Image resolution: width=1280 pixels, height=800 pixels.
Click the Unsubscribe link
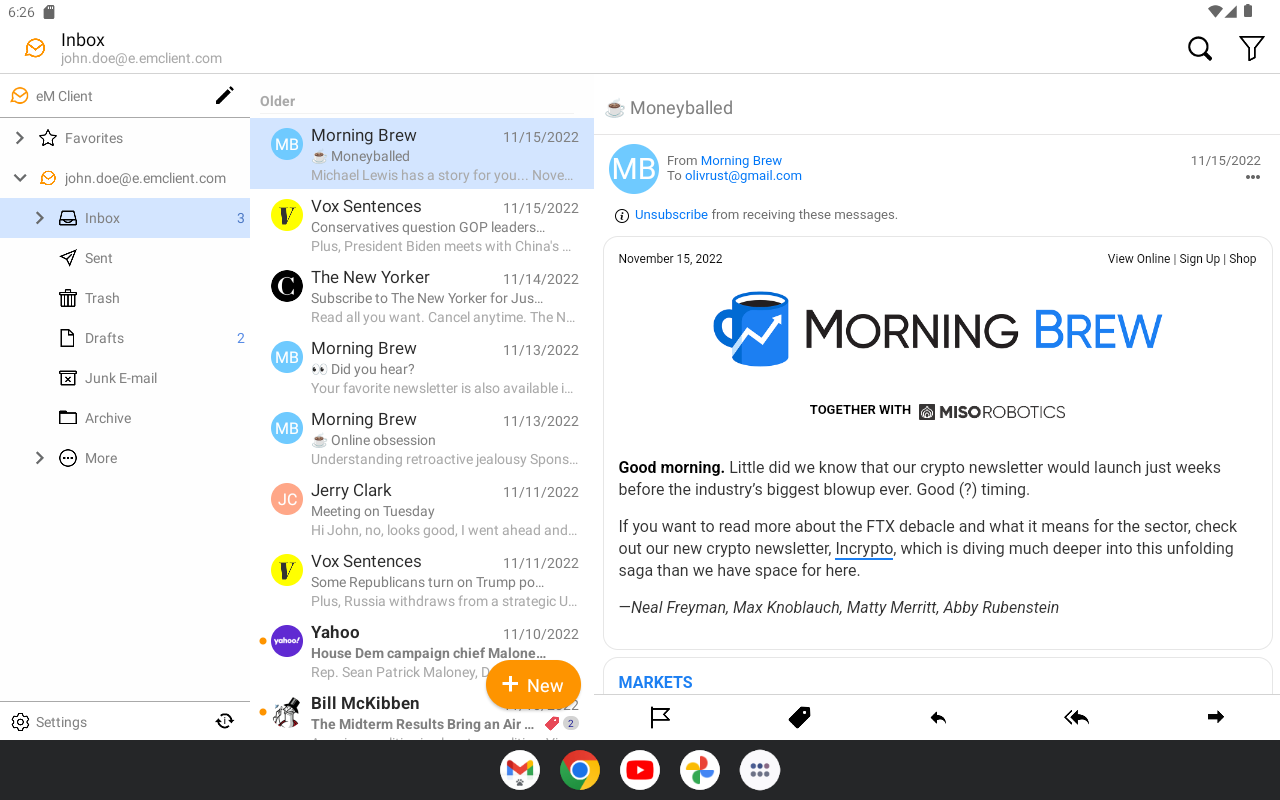[x=671, y=215]
